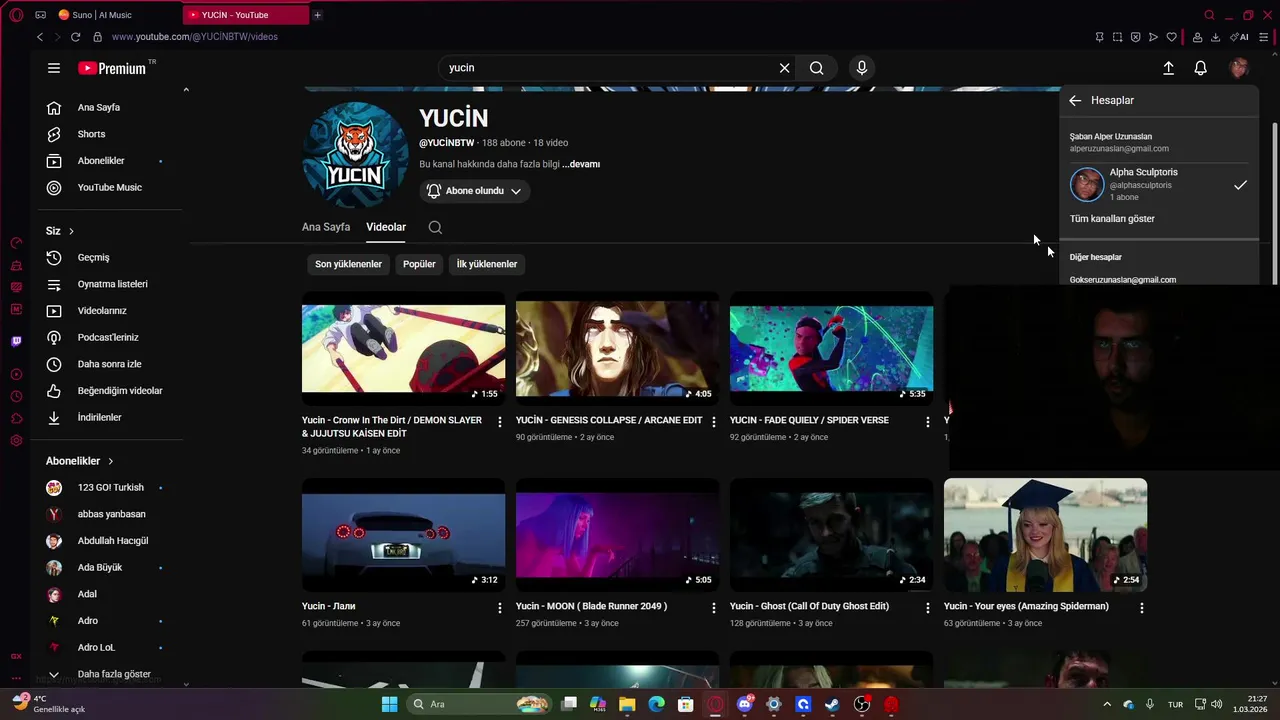
Task: Open the options menu for the Your eyes video
Action: tap(1142, 608)
